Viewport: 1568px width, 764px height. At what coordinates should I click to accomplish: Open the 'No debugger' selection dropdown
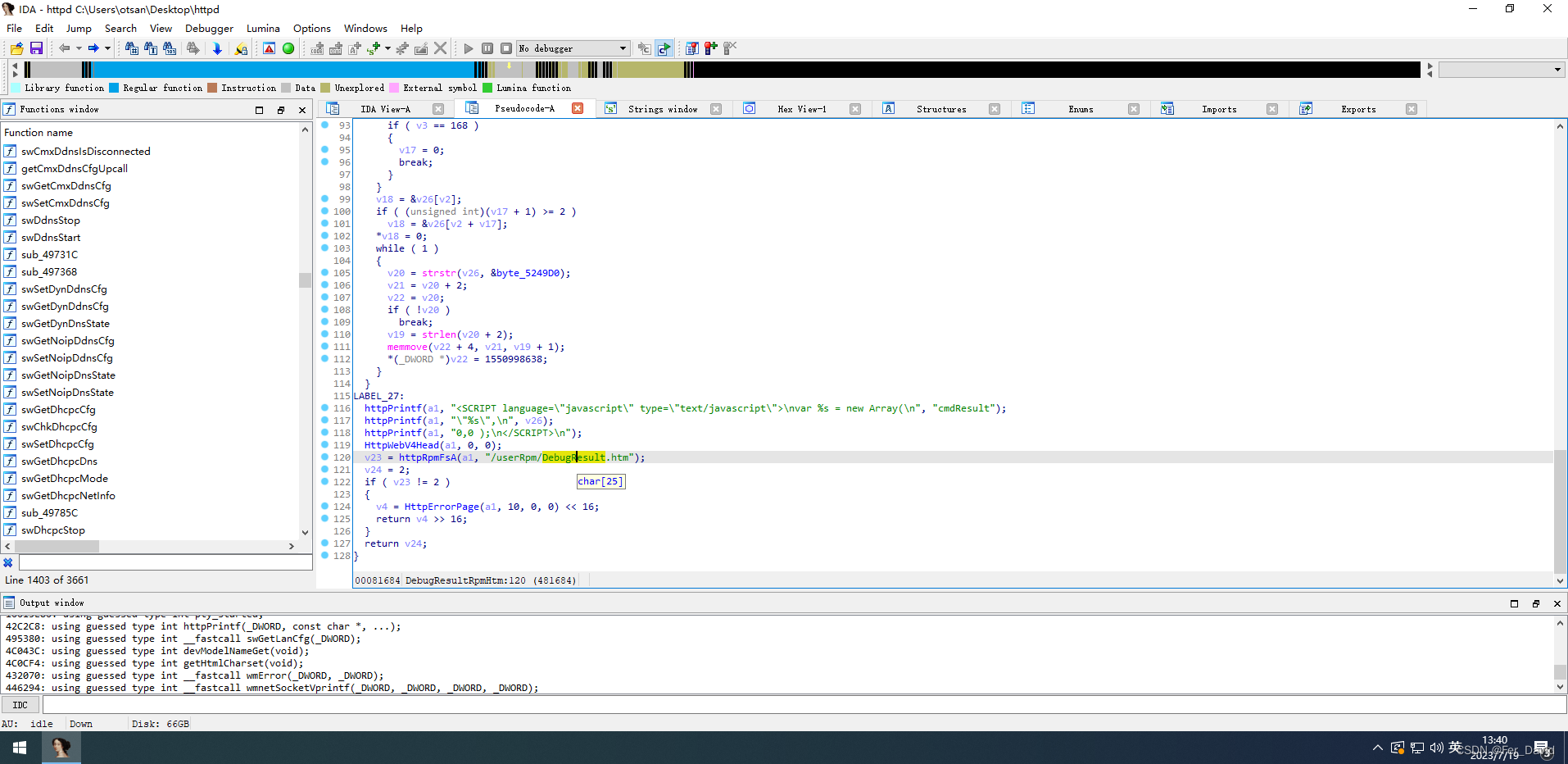click(573, 48)
